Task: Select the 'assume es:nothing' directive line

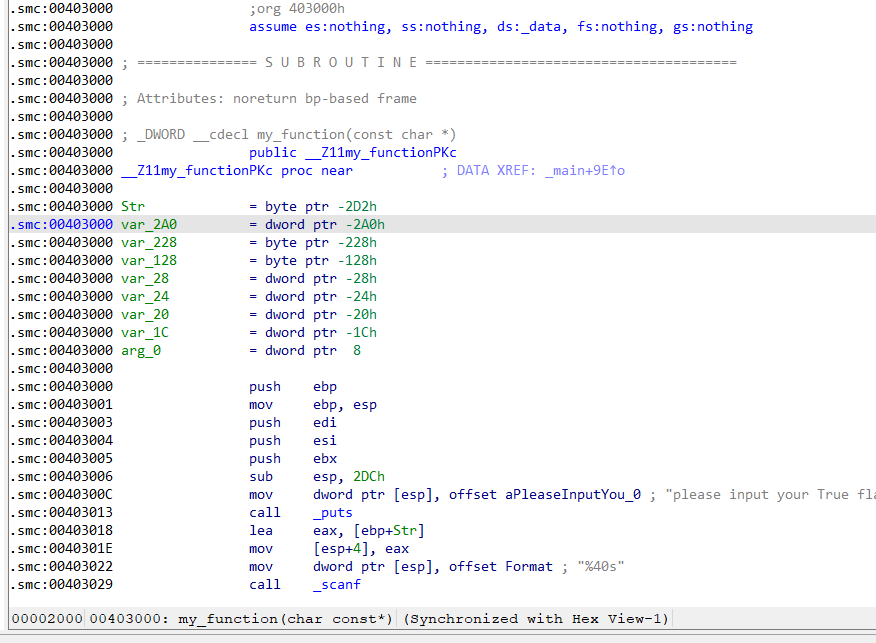Action: [501, 26]
